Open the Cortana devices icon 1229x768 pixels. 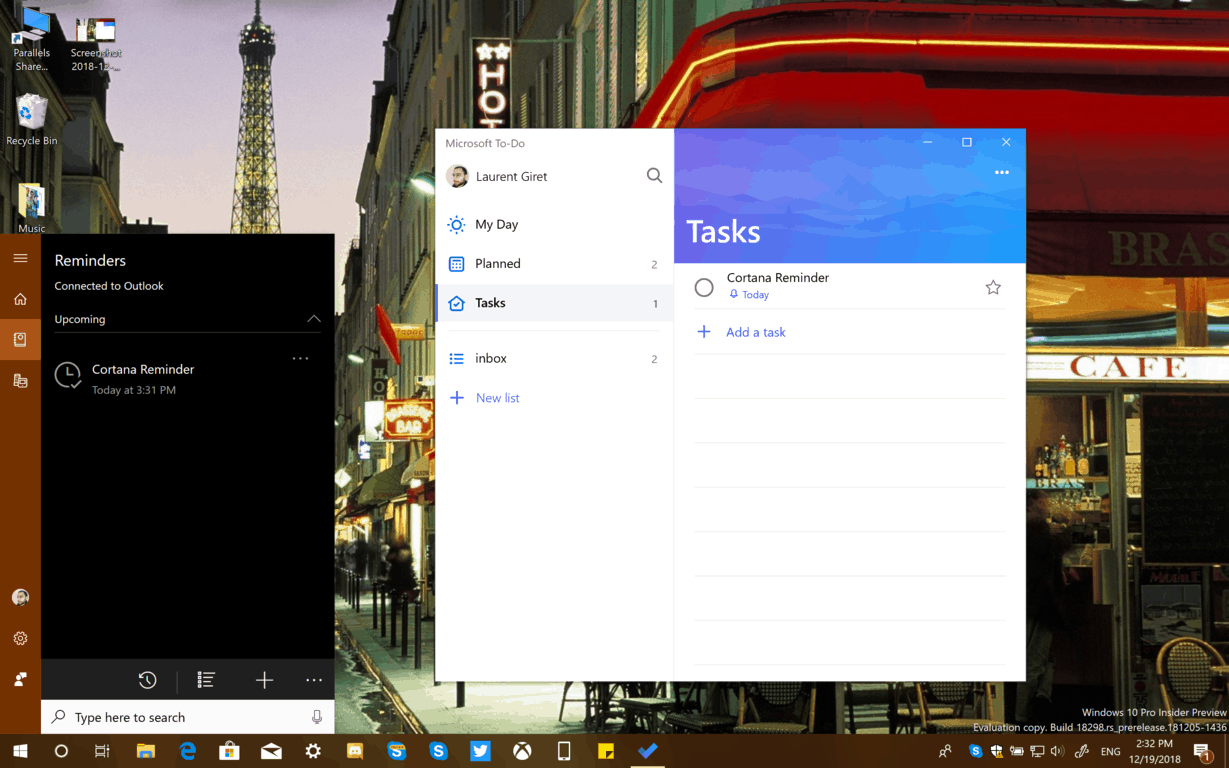[x=20, y=381]
